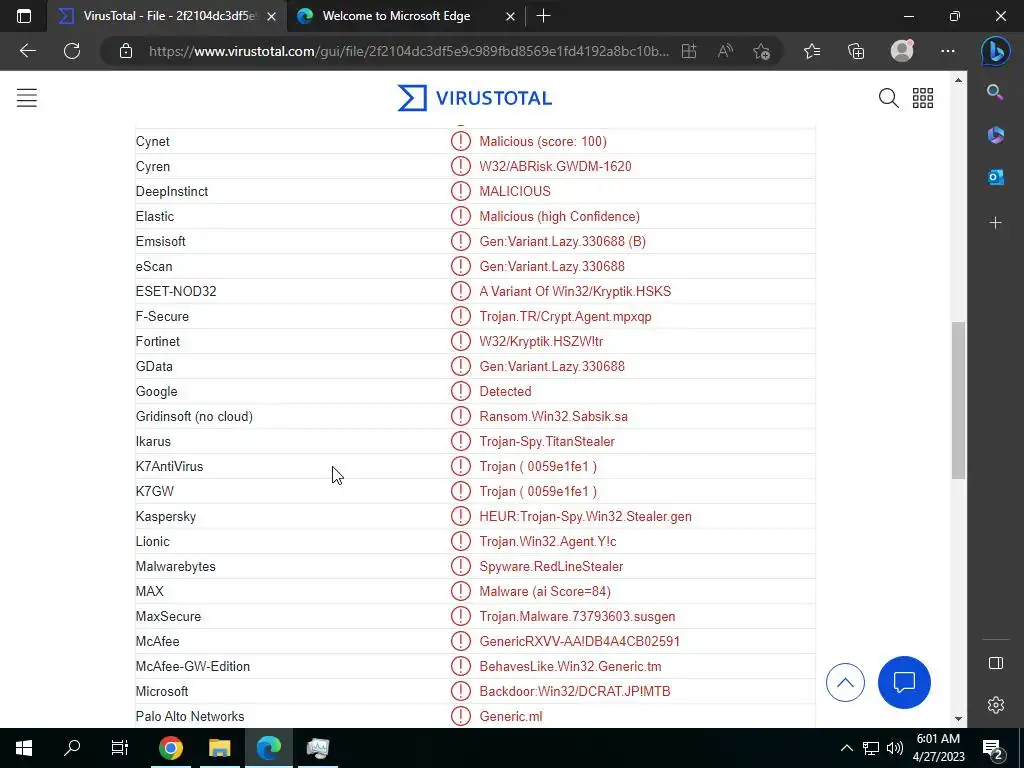
Task: Open Edge Settings and more menu
Action: coord(948,51)
